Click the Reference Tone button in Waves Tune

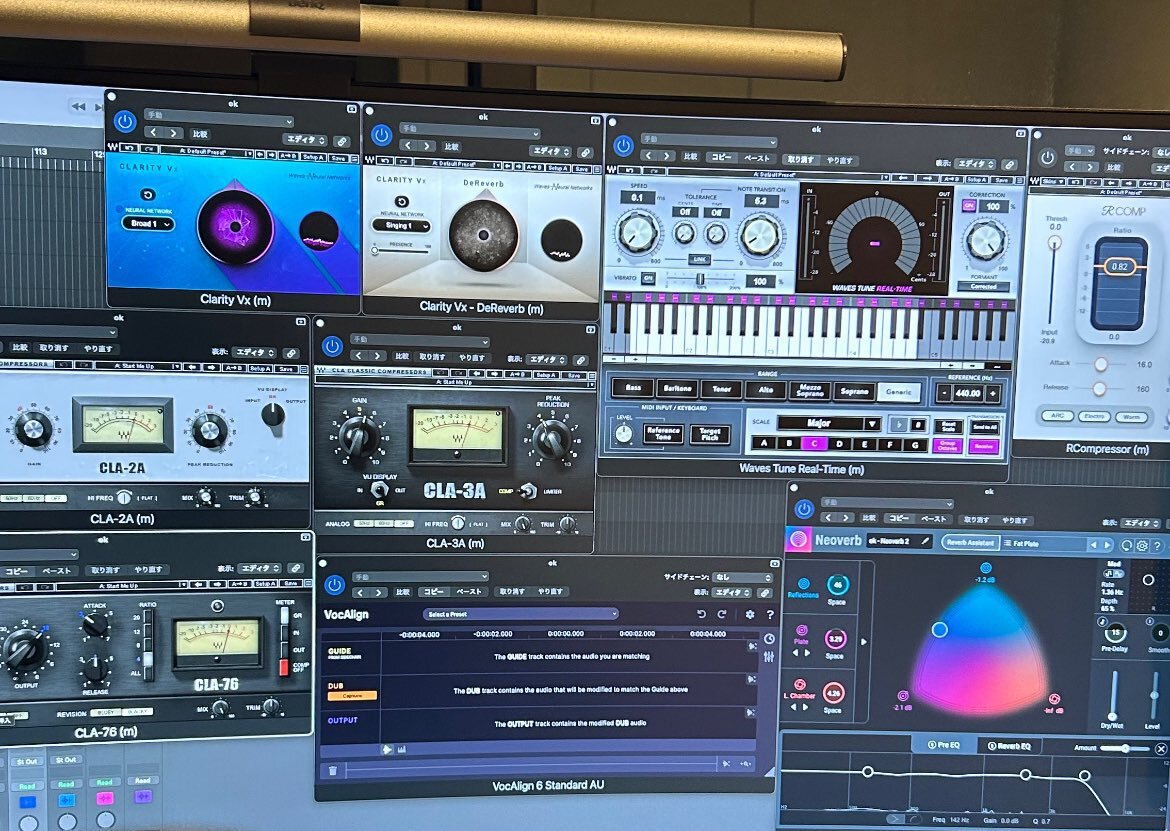pyautogui.click(x=663, y=434)
